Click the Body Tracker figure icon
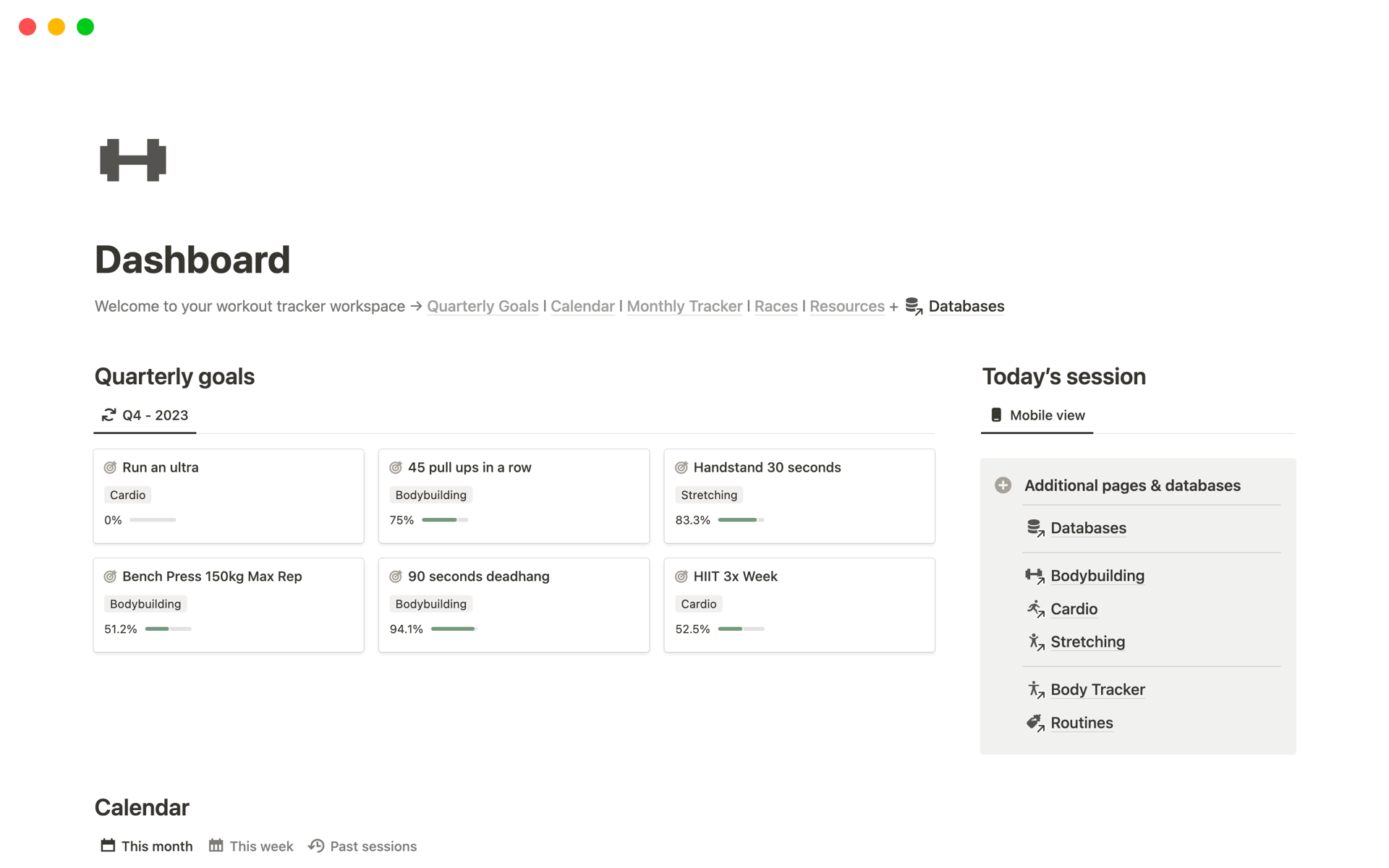The height and width of the screenshot is (868, 1389). [1035, 690]
